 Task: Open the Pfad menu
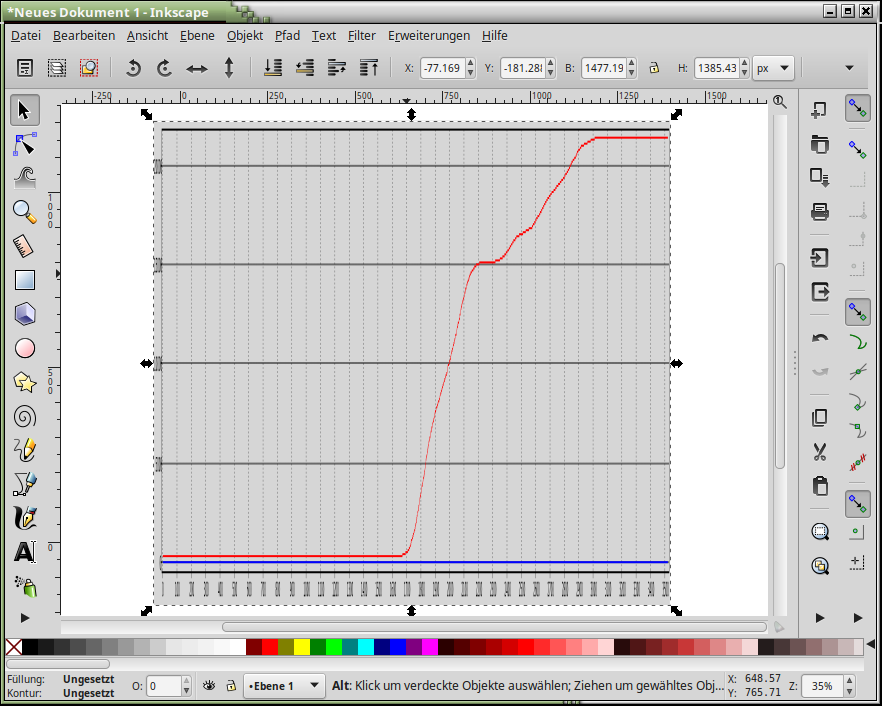point(287,35)
